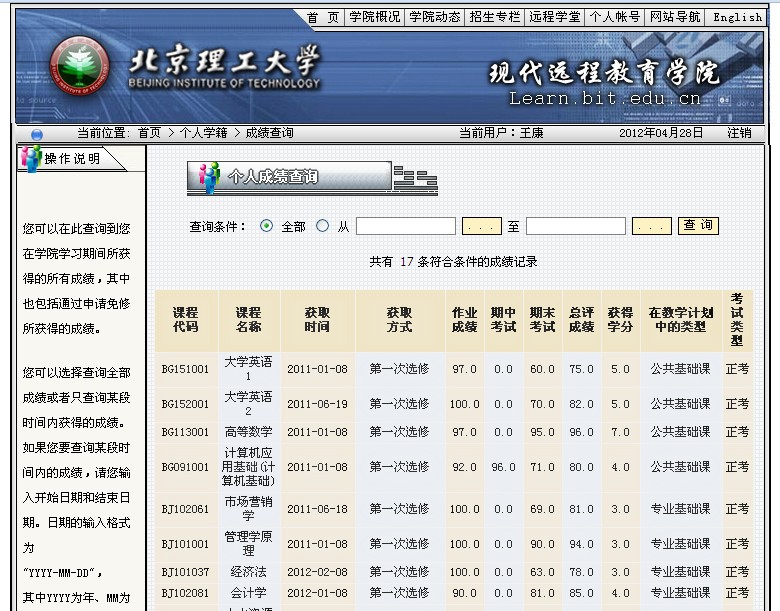This screenshot has height=611, width=780.
Task: Click total score 96.0 in 高等数学 row
Action: pyautogui.click(x=582, y=432)
